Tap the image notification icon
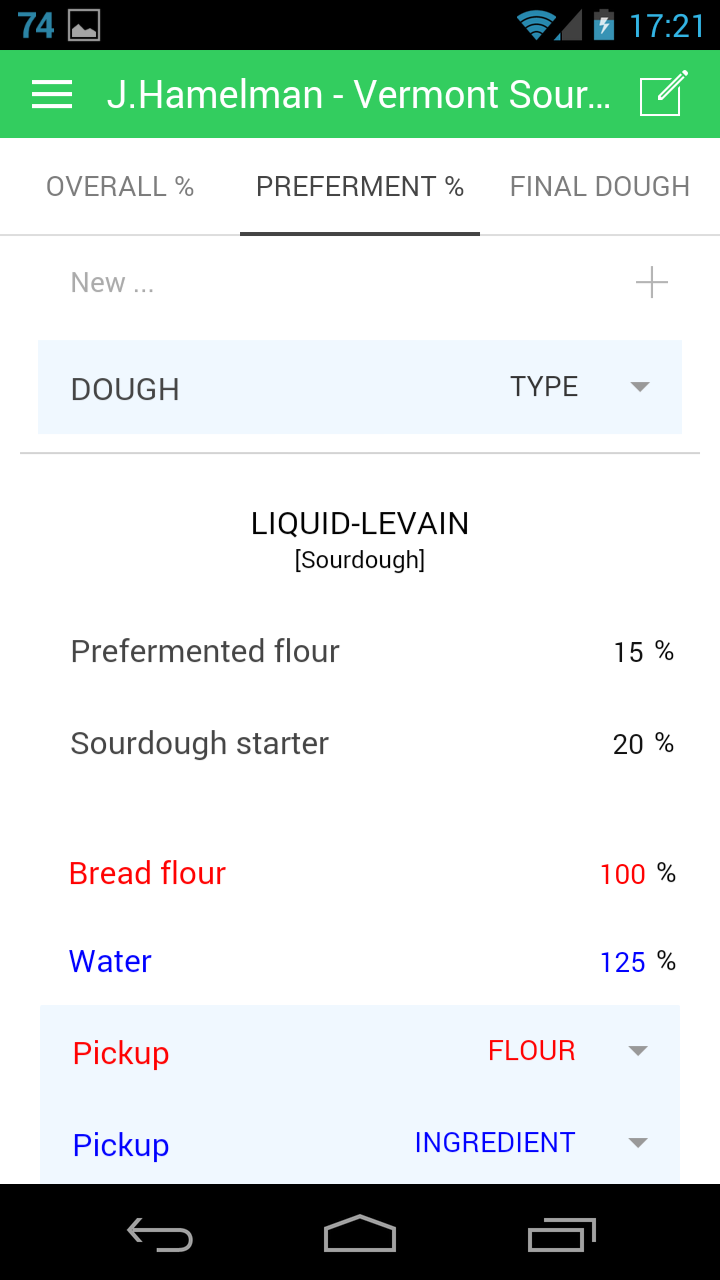This screenshot has height=1280, width=720. [x=84, y=25]
